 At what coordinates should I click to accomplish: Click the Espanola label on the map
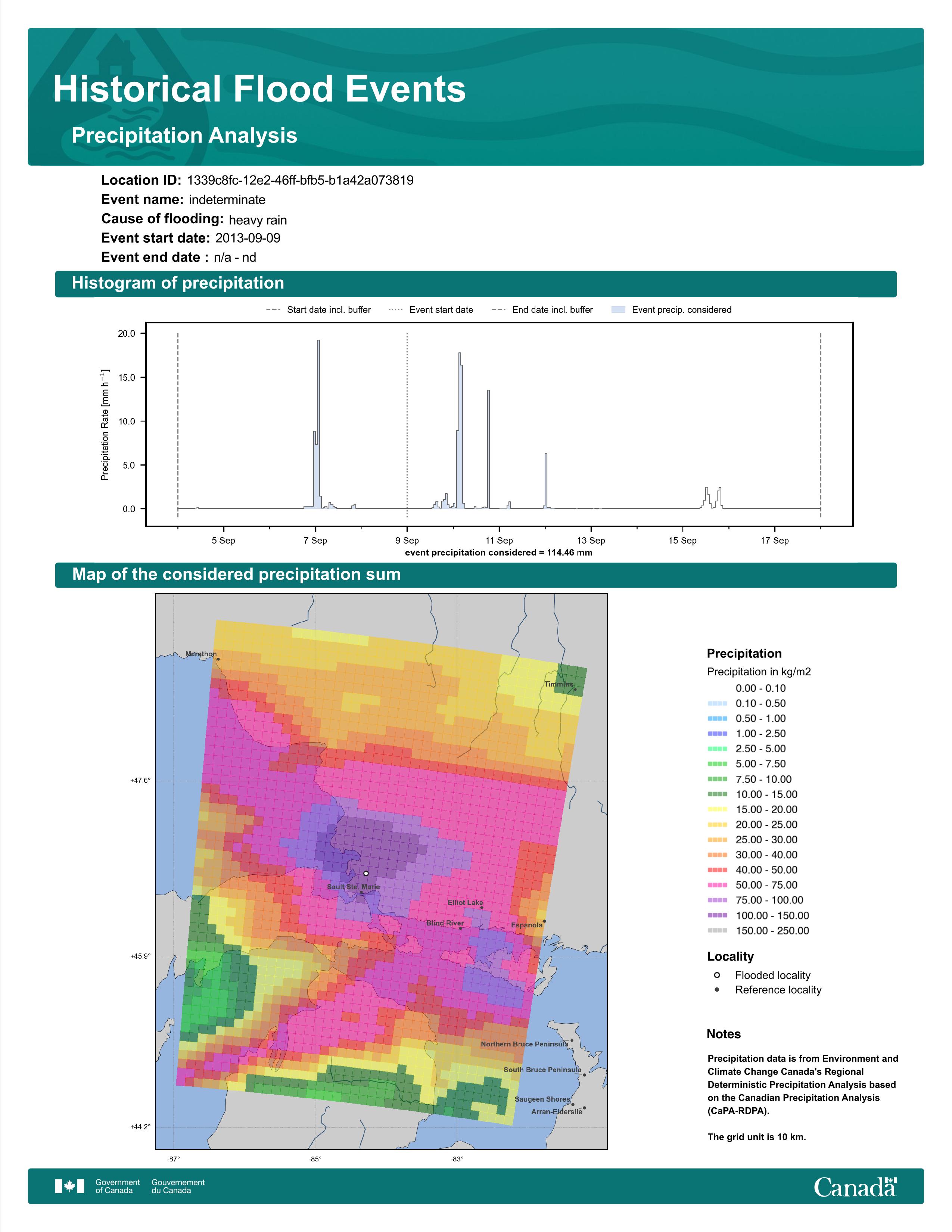click(x=527, y=925)
